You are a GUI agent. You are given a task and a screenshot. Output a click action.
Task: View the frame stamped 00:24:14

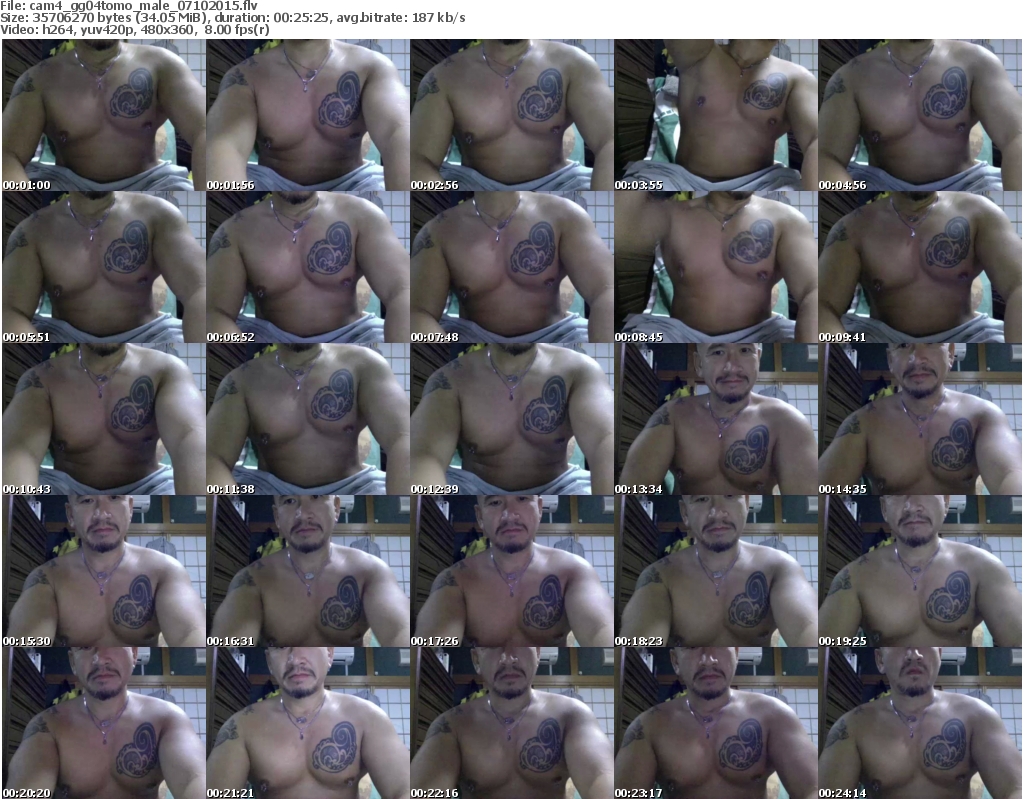[920, 723]
